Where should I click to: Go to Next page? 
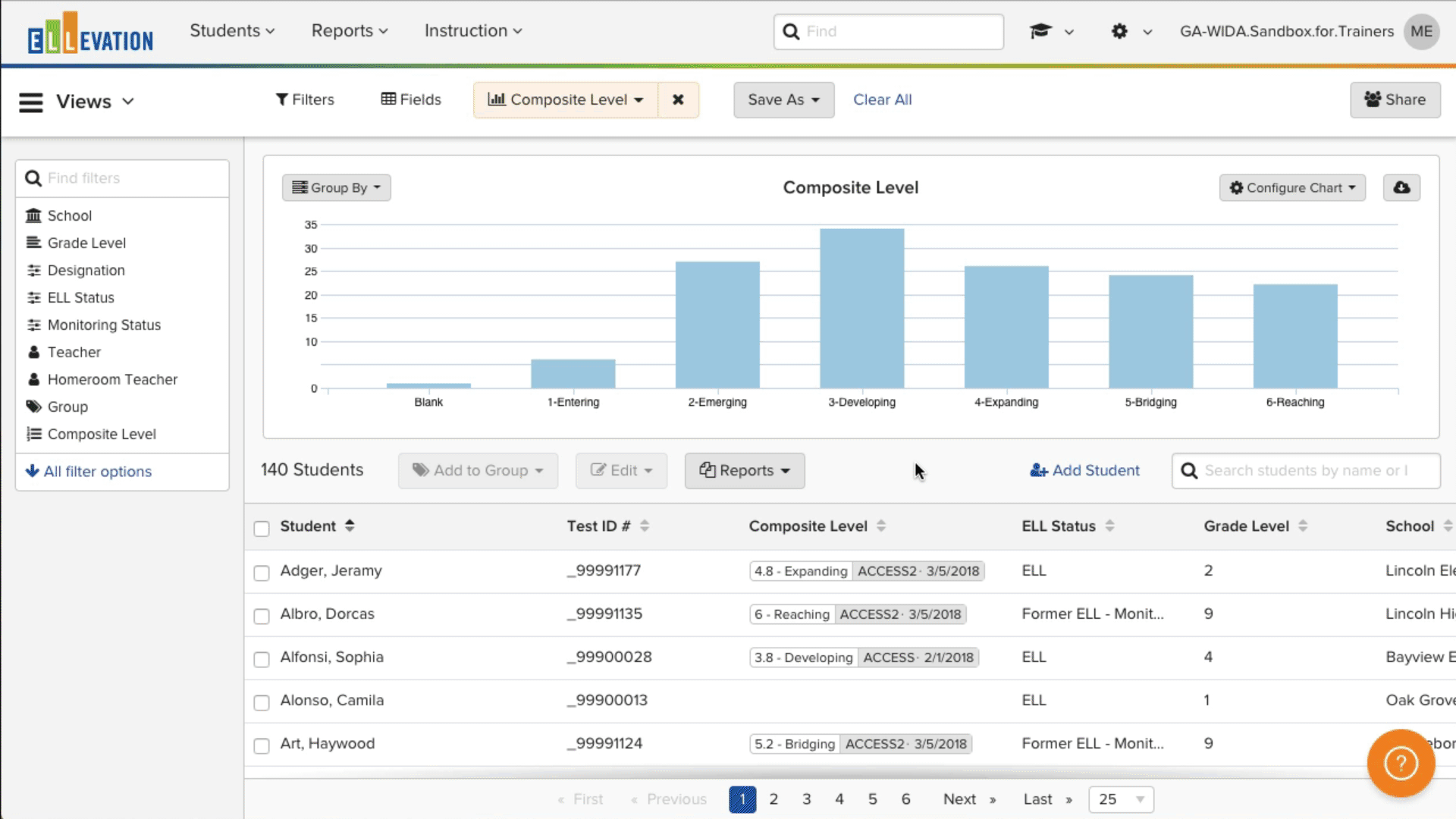pos(969,799)
